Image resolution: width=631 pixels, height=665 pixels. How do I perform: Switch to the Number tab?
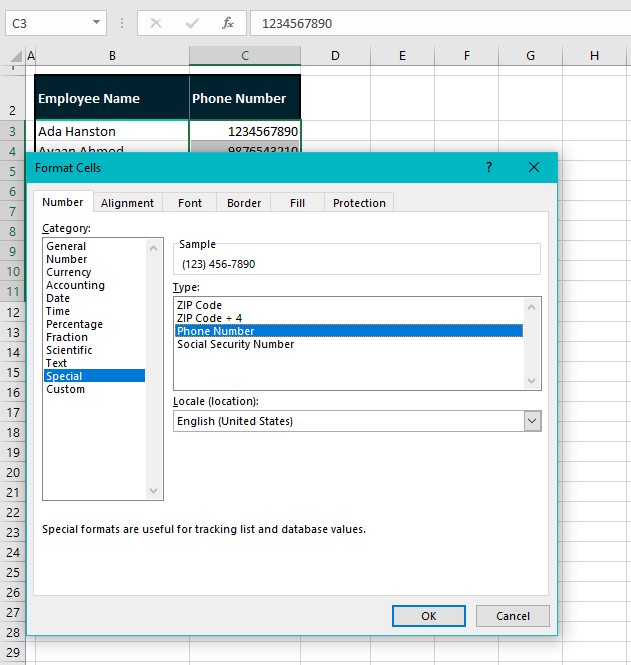(x=63, y=202)
